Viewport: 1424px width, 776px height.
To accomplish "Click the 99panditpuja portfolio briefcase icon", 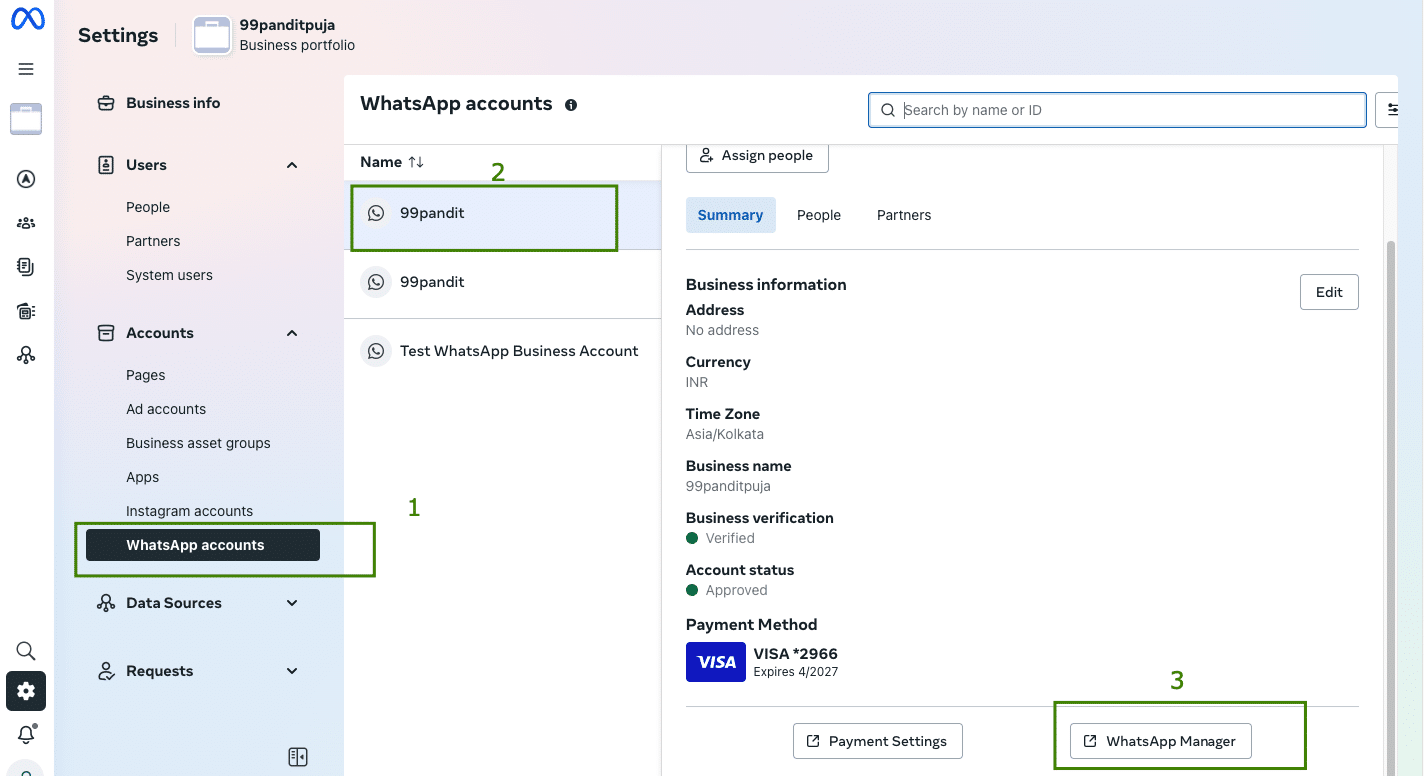I will click(x=212, y=36).
